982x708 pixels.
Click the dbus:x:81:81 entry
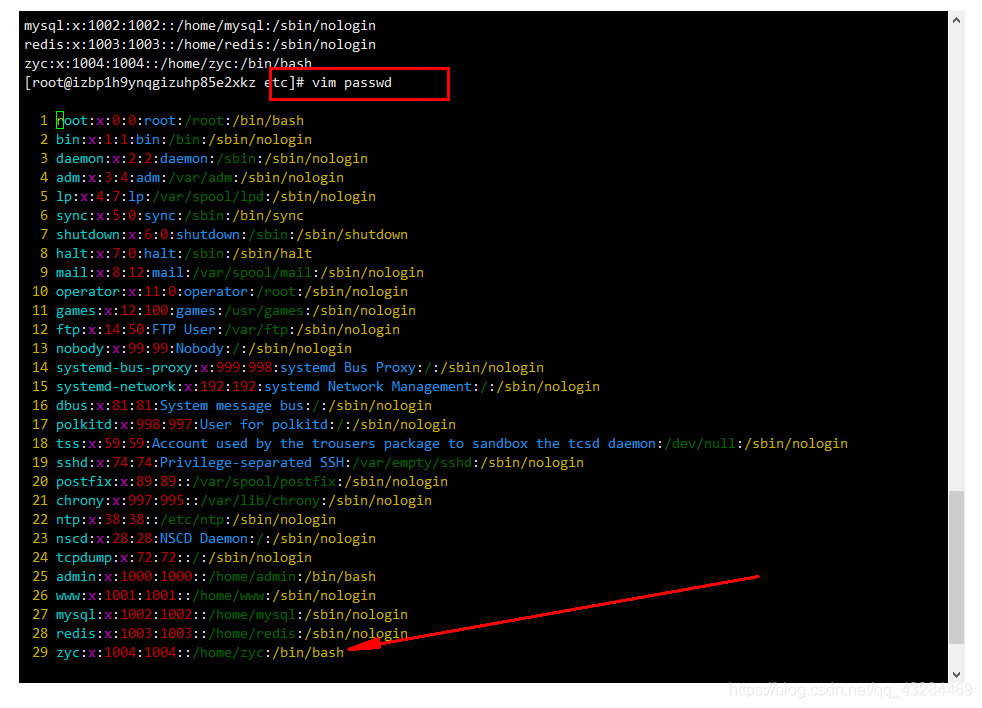tap(244, 405)
